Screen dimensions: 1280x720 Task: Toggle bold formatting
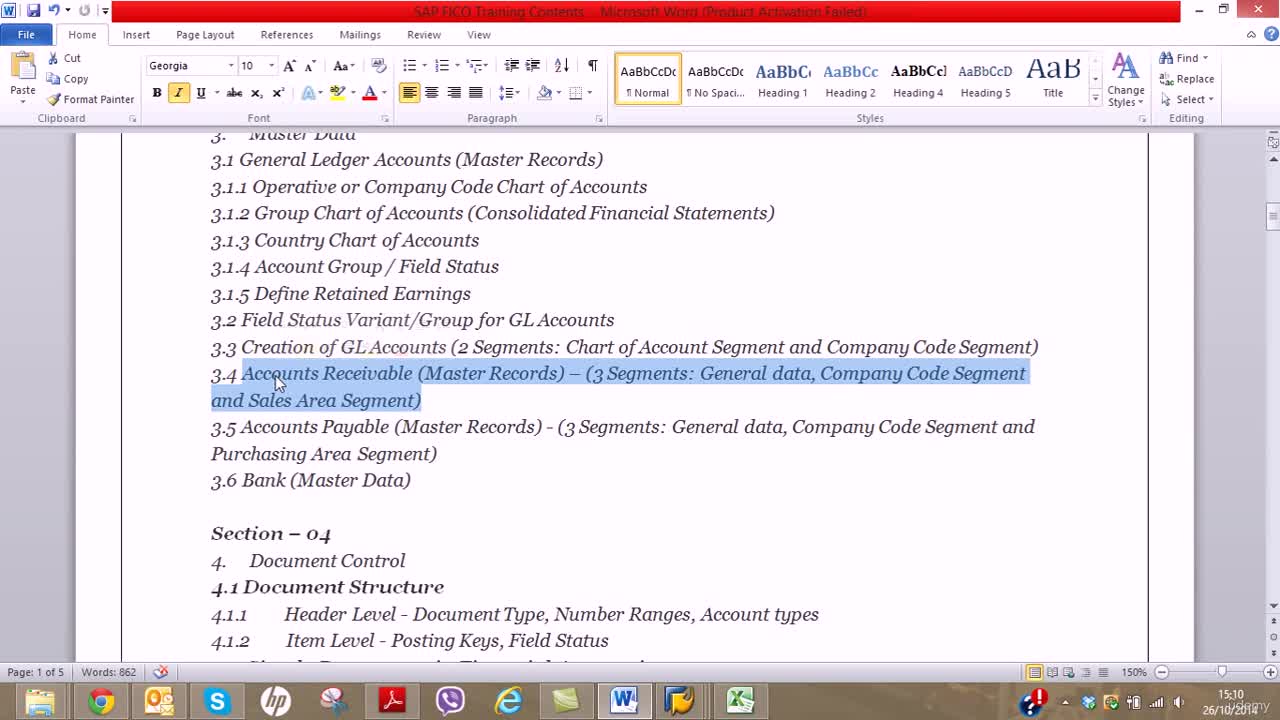point(157,93)
